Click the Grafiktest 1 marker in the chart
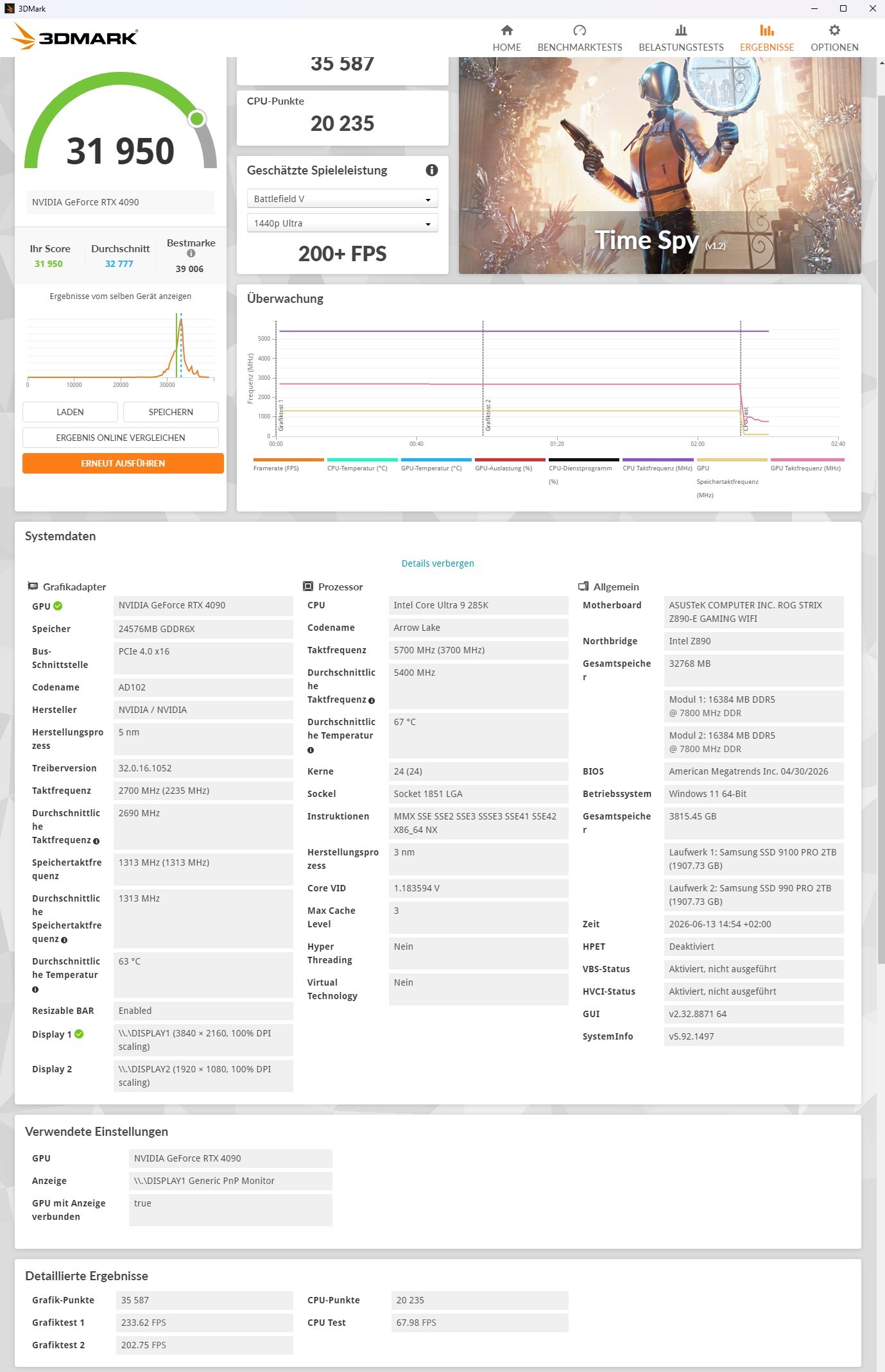The width and height of the screenshot is (885, 1372). tap(281, 415)
